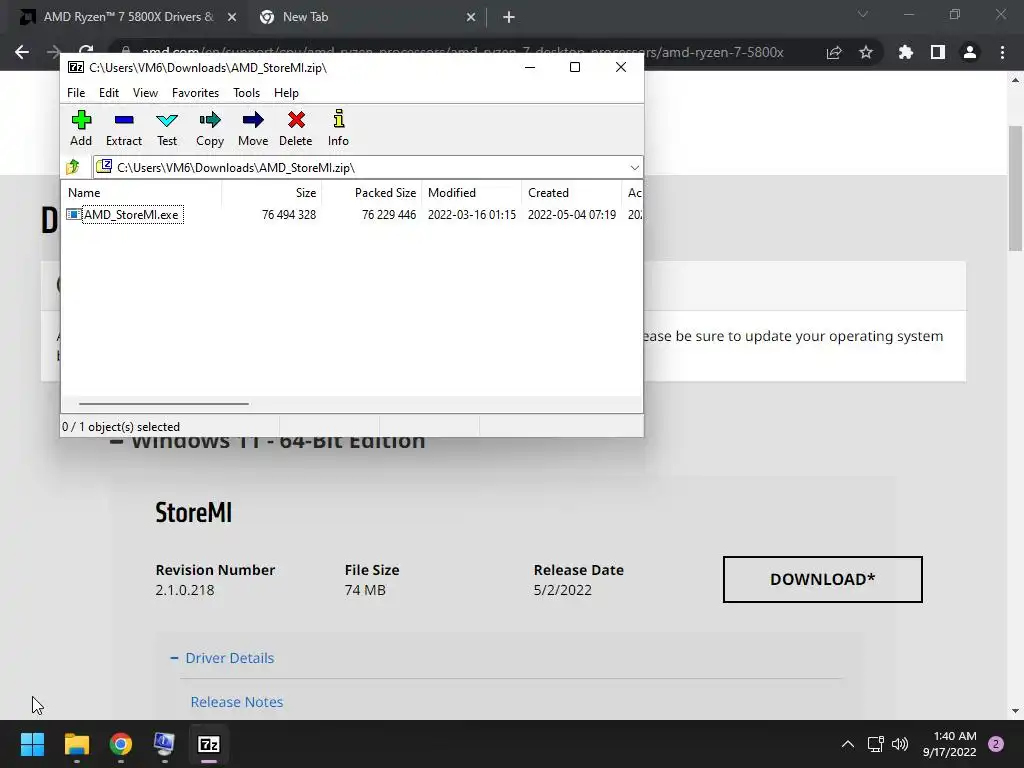The height and width of the screenshot is (768, 1024).
Task: Open the Favorites menu
Action: pyautogui.click(x=195, y=93)
